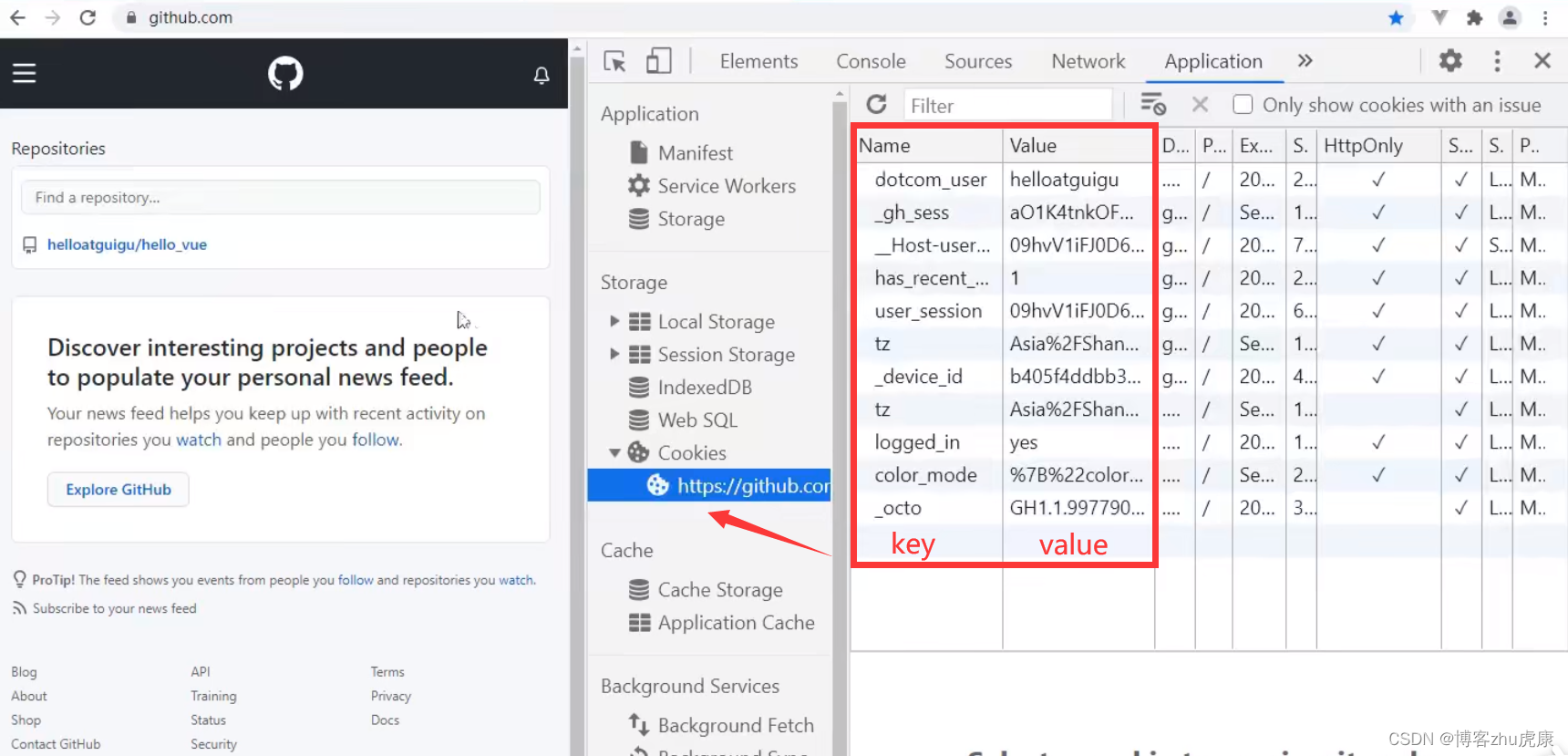This screenshot has width=1568, height=756.
Task: Go back in browser history
Action: (x=17, y=17)
